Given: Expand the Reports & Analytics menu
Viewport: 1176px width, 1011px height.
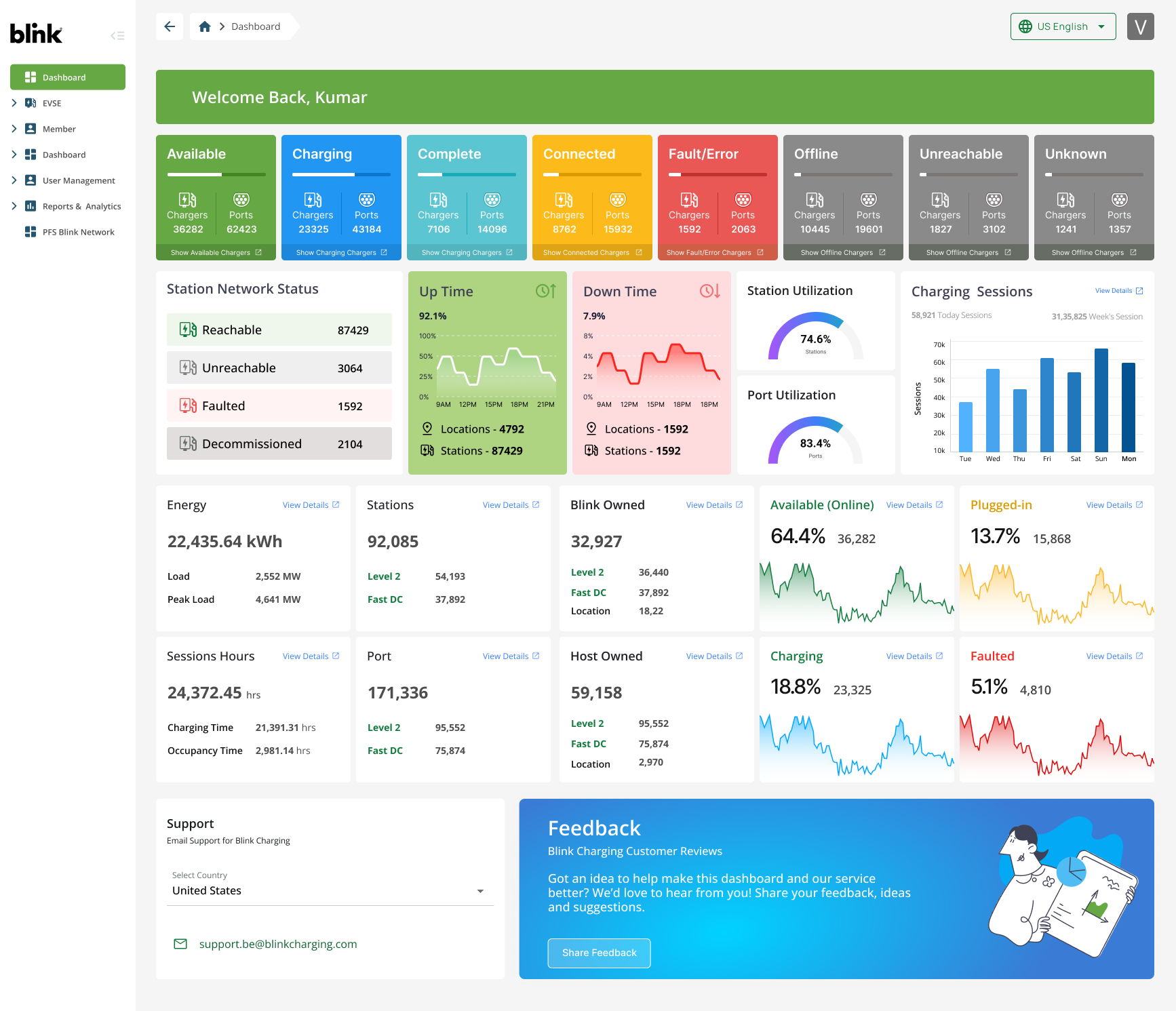Looking at the screenshot, I should click(14, 206).
